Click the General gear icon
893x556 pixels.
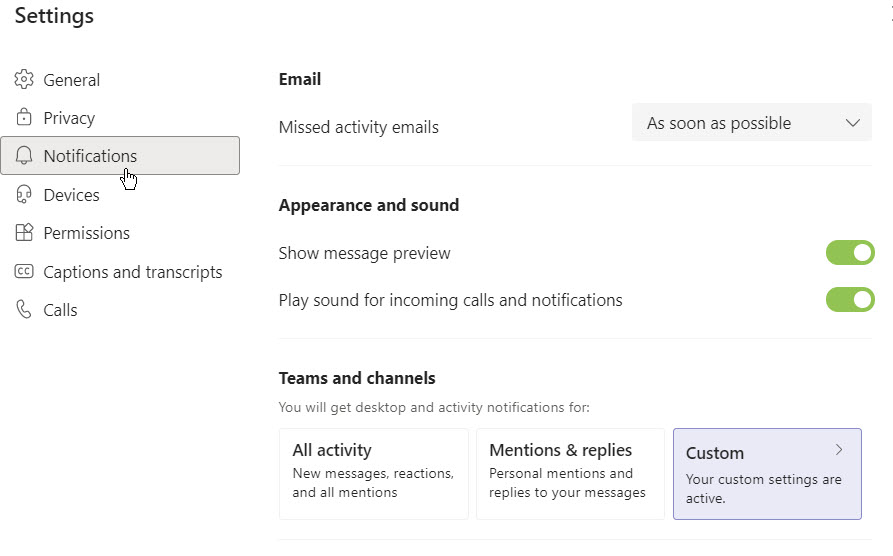(24, 80)
